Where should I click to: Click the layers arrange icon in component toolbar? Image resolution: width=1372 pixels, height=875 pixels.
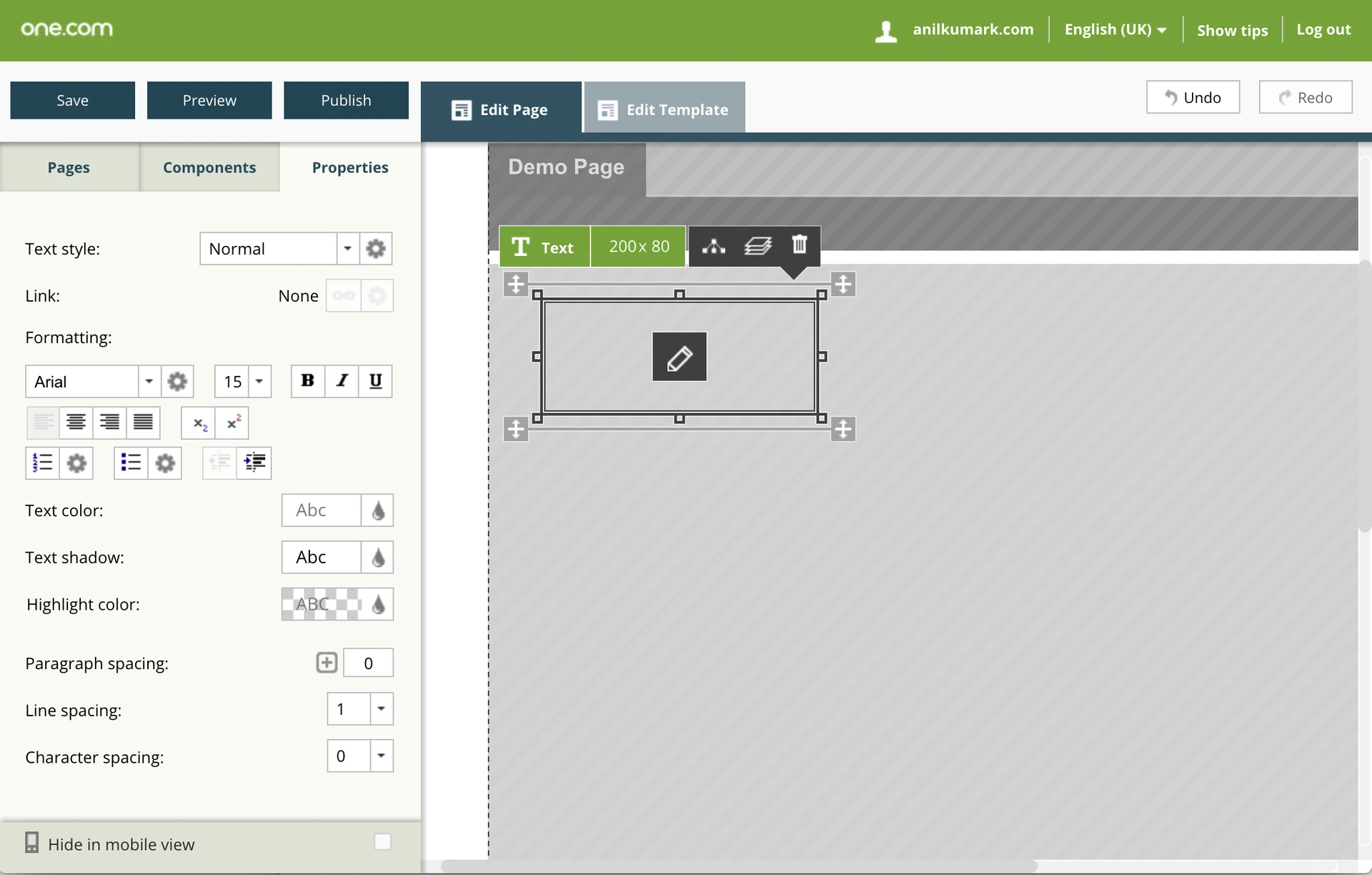[x=757, y=246]
